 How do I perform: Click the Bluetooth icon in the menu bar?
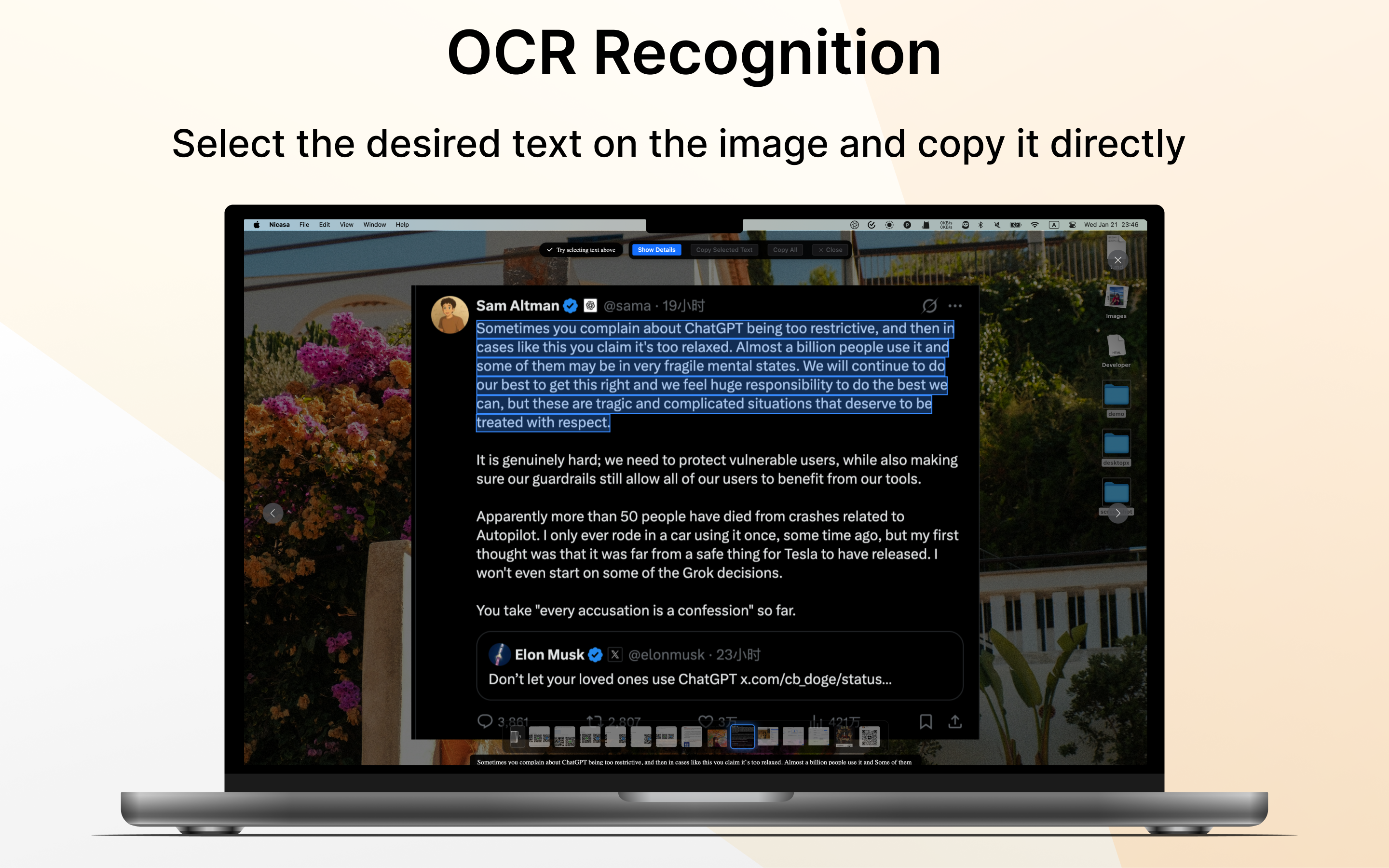pyautogui.click(x=981, y=225)
